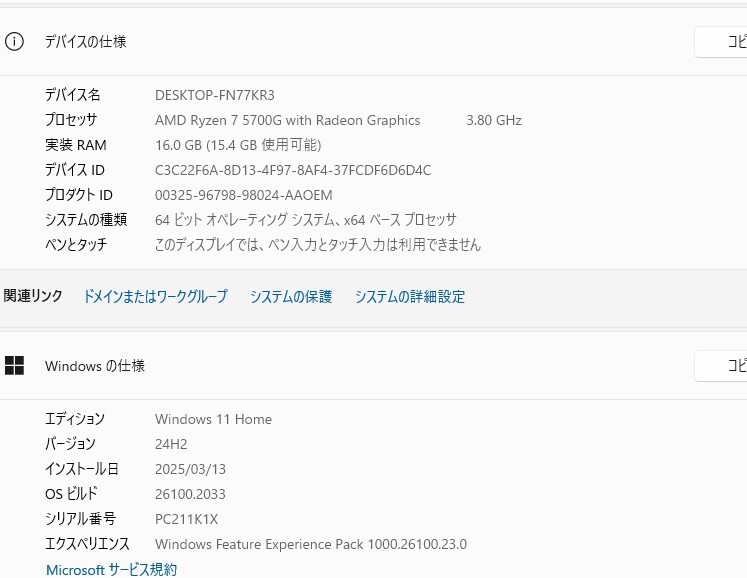Click the バージョン label
Viewport: 747px width, 578px height.
point(70,444)
